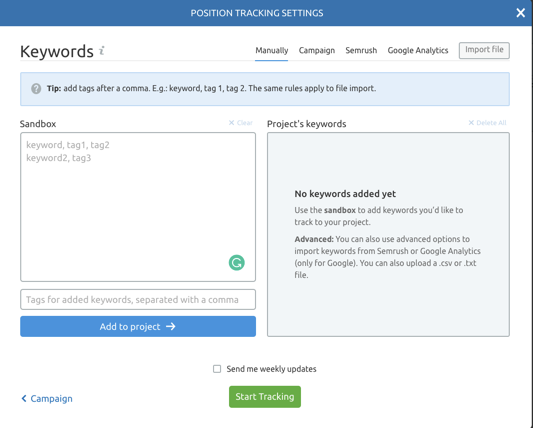The height and width of the screenshot is (428, 533).
Task: Click the back chevron beside Campaign
Action: (x=24, y=398)
